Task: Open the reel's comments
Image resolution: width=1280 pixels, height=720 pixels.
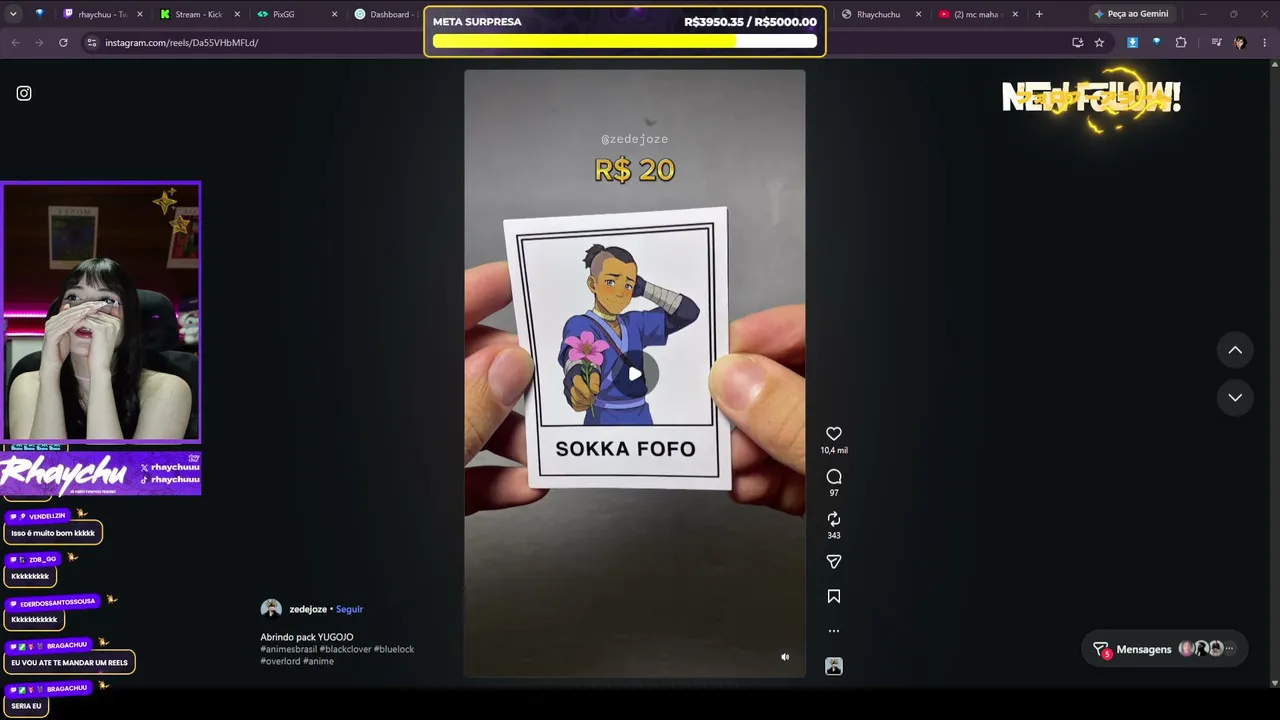Action: (834, 476)
